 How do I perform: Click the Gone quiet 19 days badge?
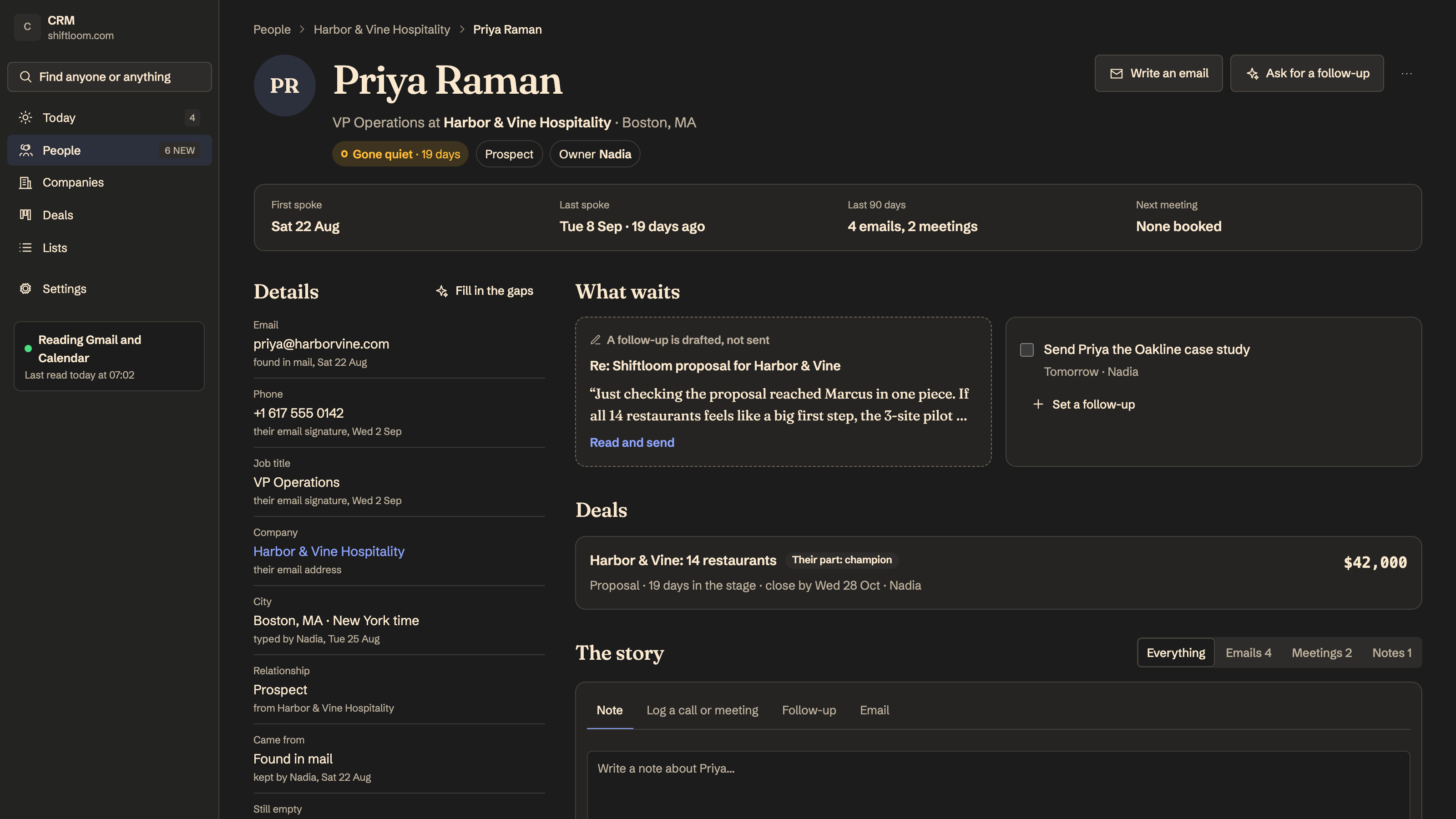[x=400, y=154]
